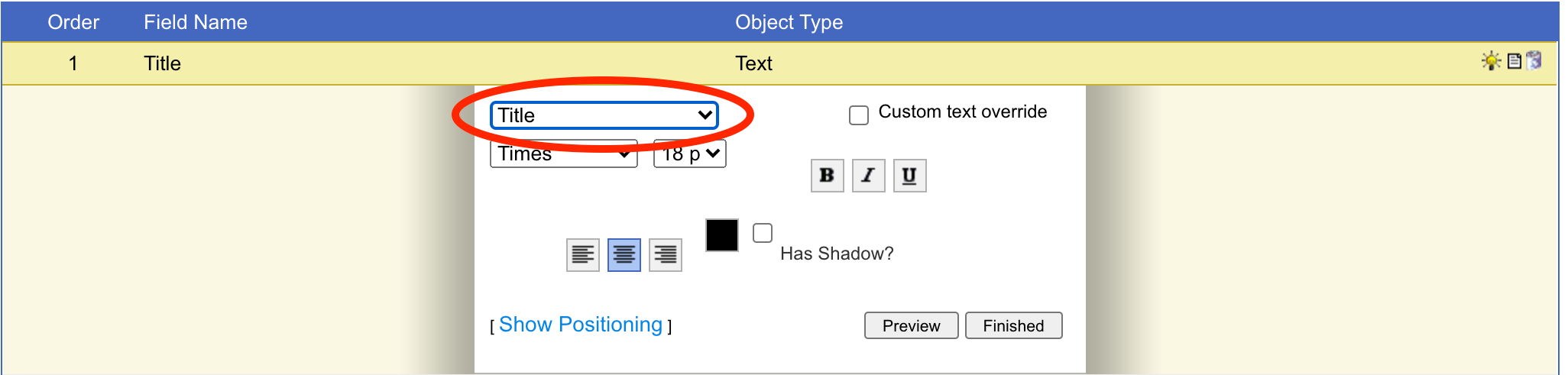Click the light bulb icon in Title row
The width and height of the screenshot is (1568, 375).
[1491, 61]
